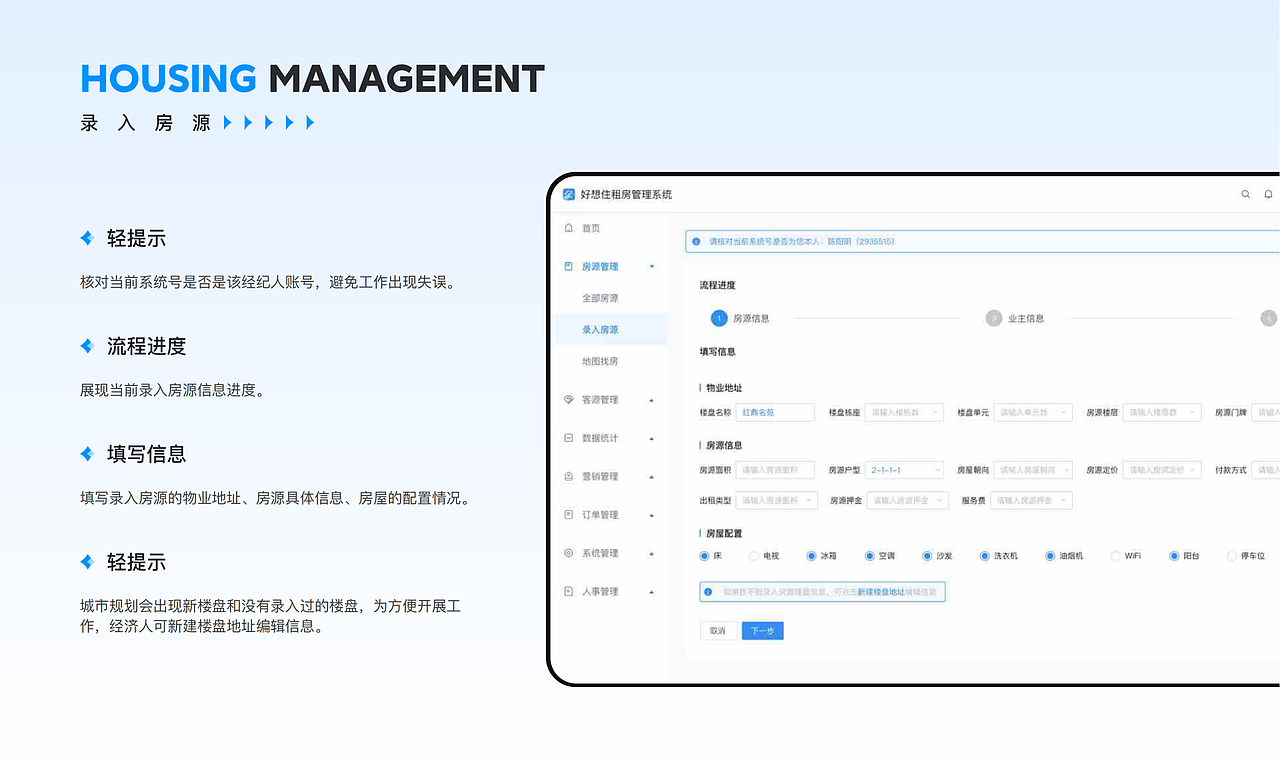Open the 房源定价 dropdown

click(x=1162, y=470)
